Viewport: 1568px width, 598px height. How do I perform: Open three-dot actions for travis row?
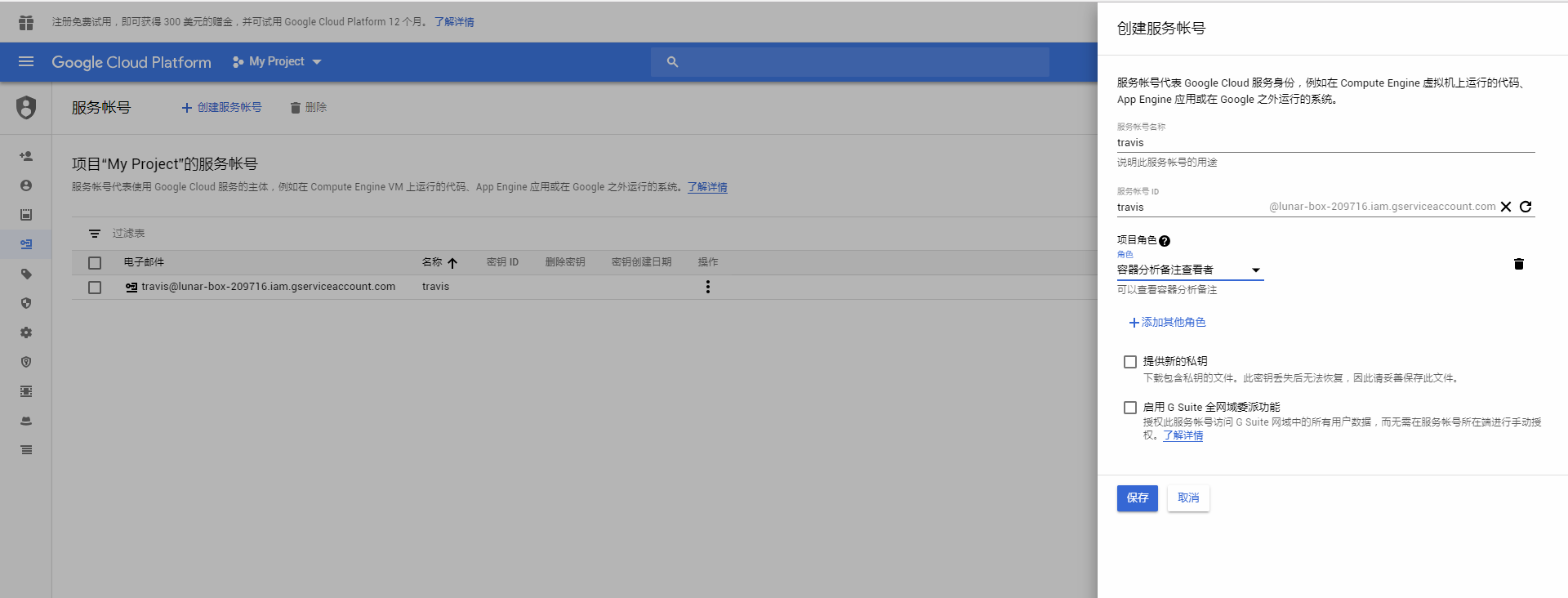pyautogui.click(x=708, y=287)
